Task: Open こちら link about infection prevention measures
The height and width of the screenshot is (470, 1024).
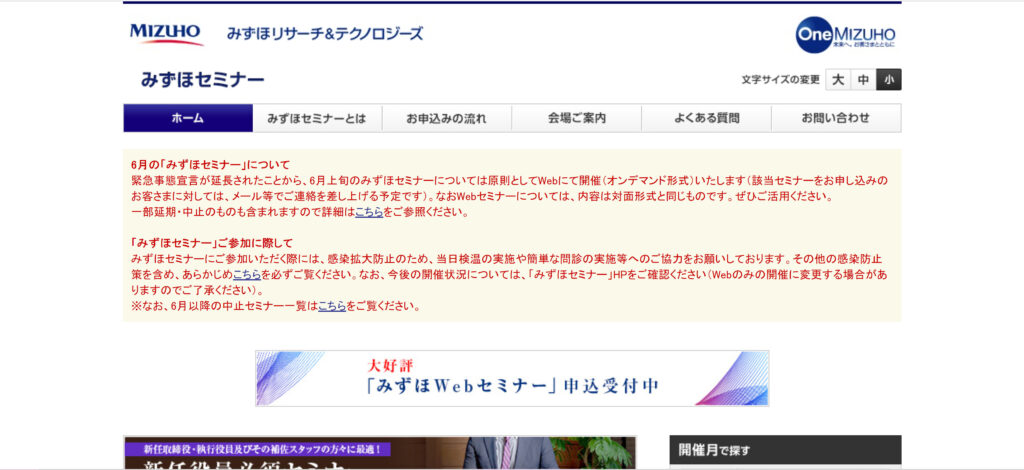Action: coord(247,274)
